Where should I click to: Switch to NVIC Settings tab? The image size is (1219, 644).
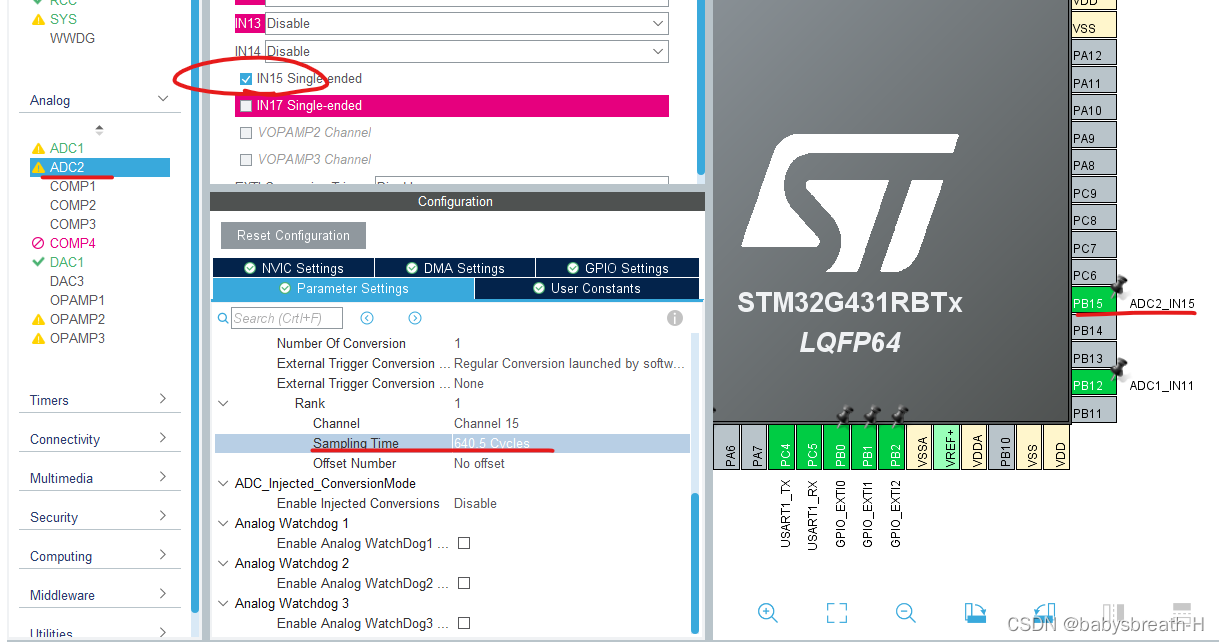coord(293,268)
